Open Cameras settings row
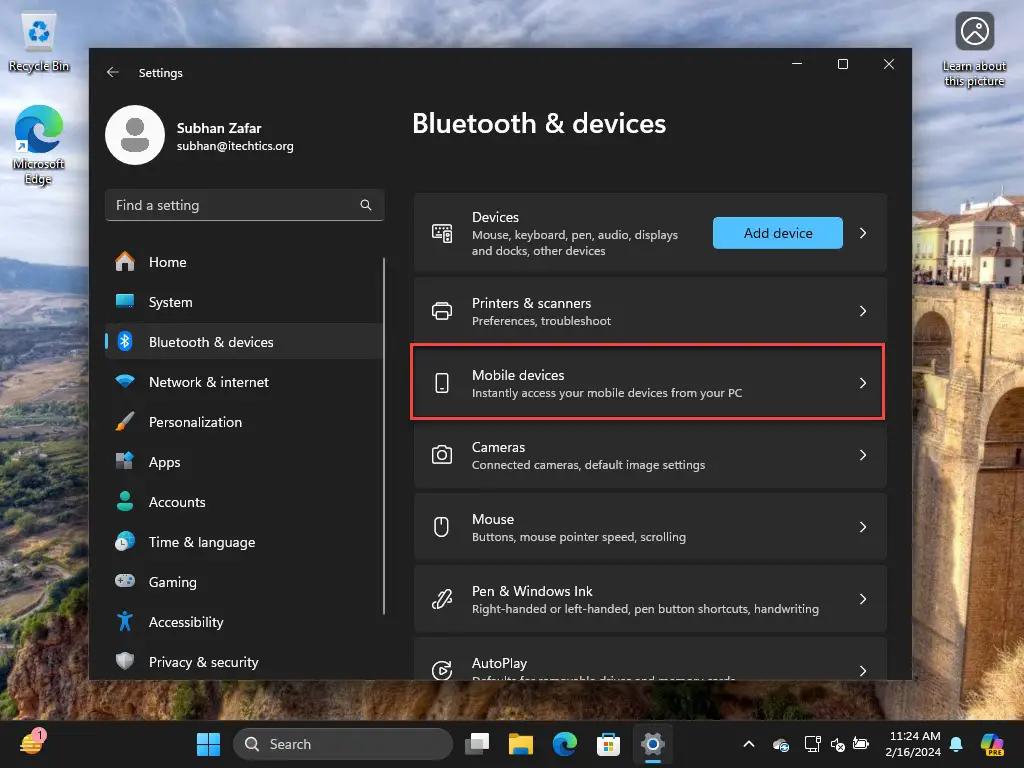Image resolution: width=1024 pixels, height=768 pixels. [650, 455]
